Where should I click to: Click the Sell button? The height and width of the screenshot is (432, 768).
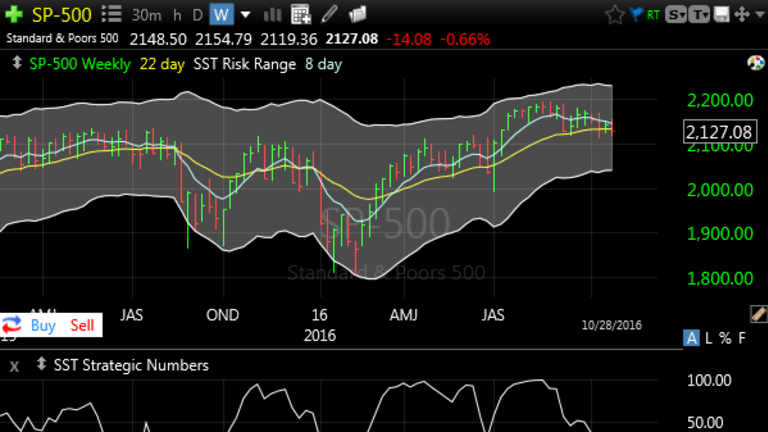pyautogui.click(x=82, y=325)
